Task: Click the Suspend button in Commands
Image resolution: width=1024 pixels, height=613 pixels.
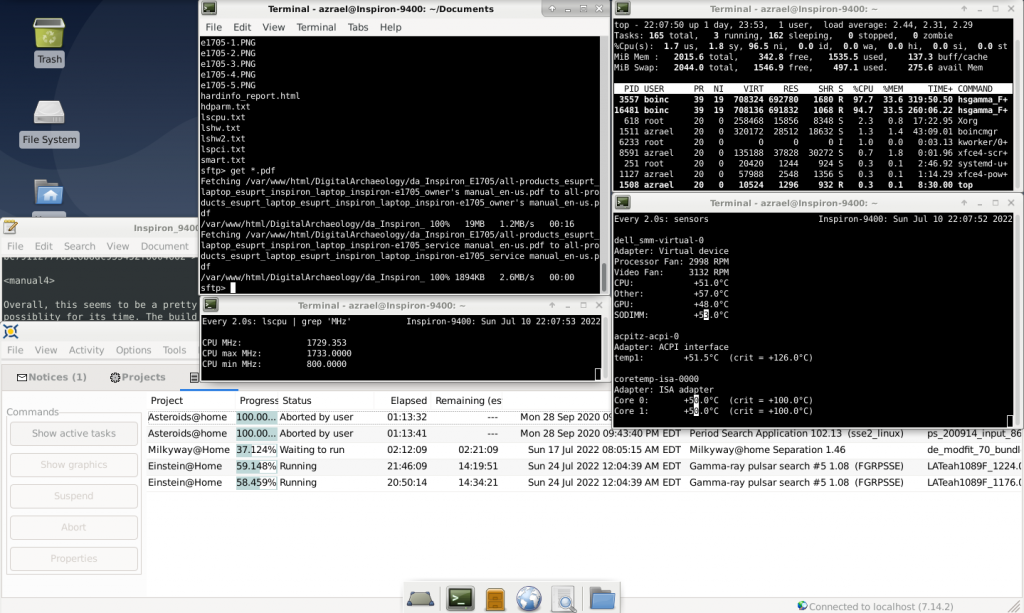Action: click(74, 496)
